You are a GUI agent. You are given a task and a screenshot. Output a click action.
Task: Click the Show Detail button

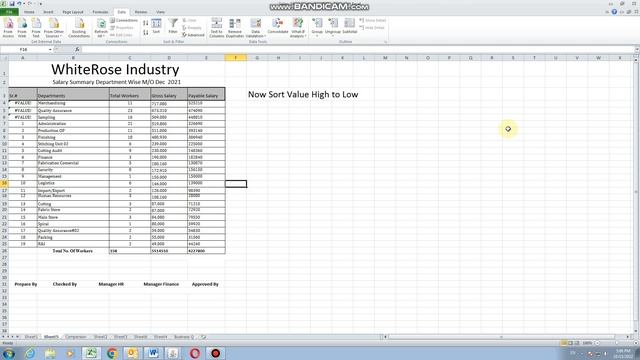tap(373, 20)
